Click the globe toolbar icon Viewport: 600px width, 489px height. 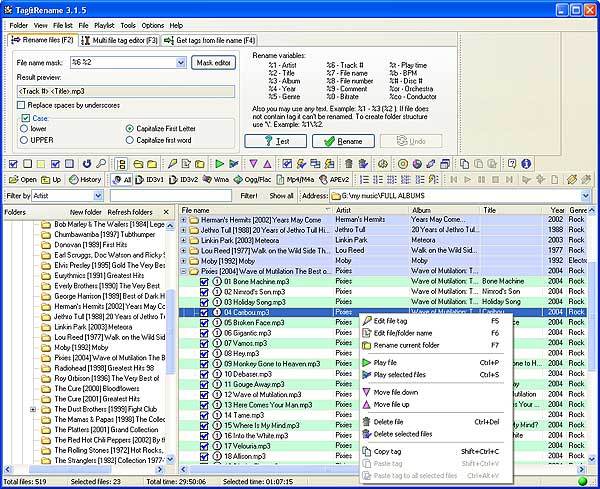click(417, 164)
